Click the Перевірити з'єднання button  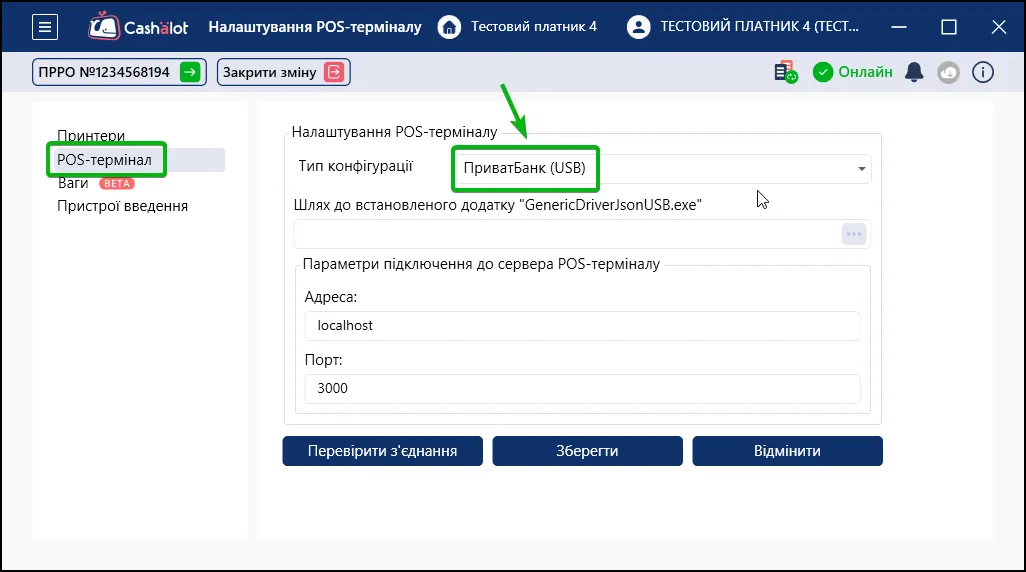[x=383, y=451]
